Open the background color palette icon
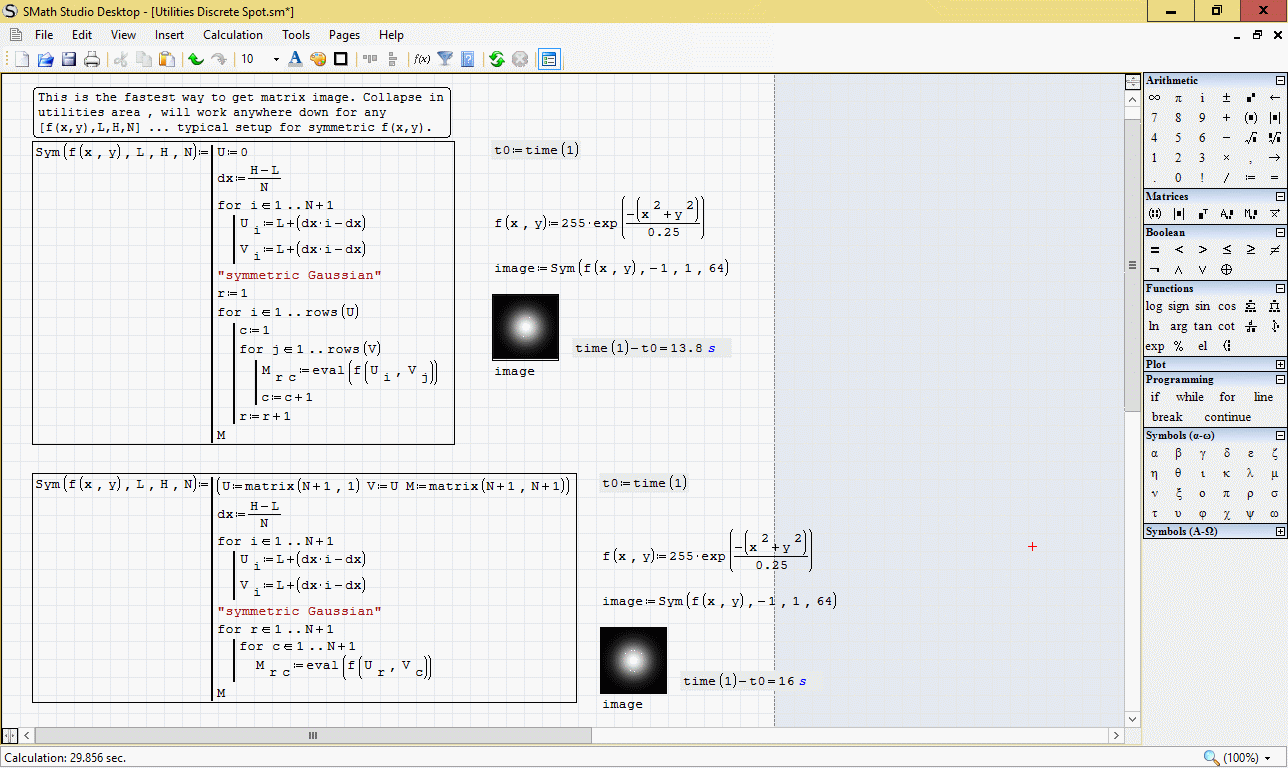The height and width of the screenshot is (768, 1288). pyautogui.click(x=318, y=60)
